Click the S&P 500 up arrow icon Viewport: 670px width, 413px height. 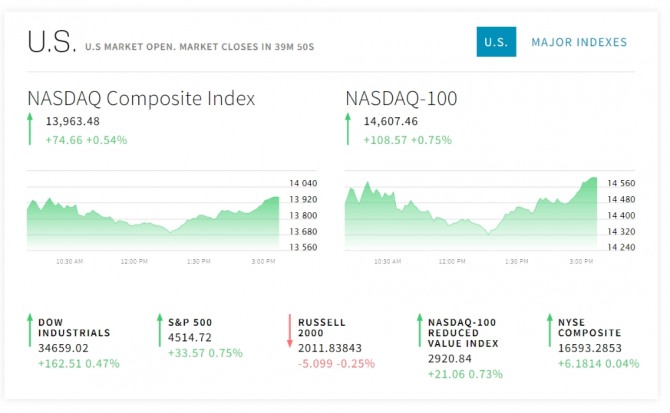[x=160, y=330]
